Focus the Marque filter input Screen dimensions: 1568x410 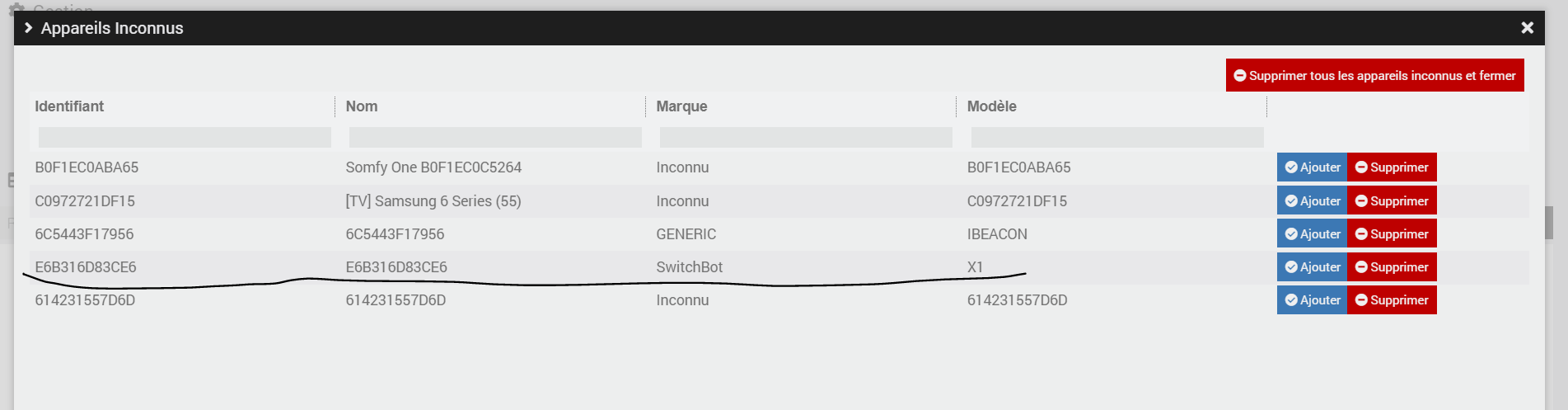pos(806,137)
